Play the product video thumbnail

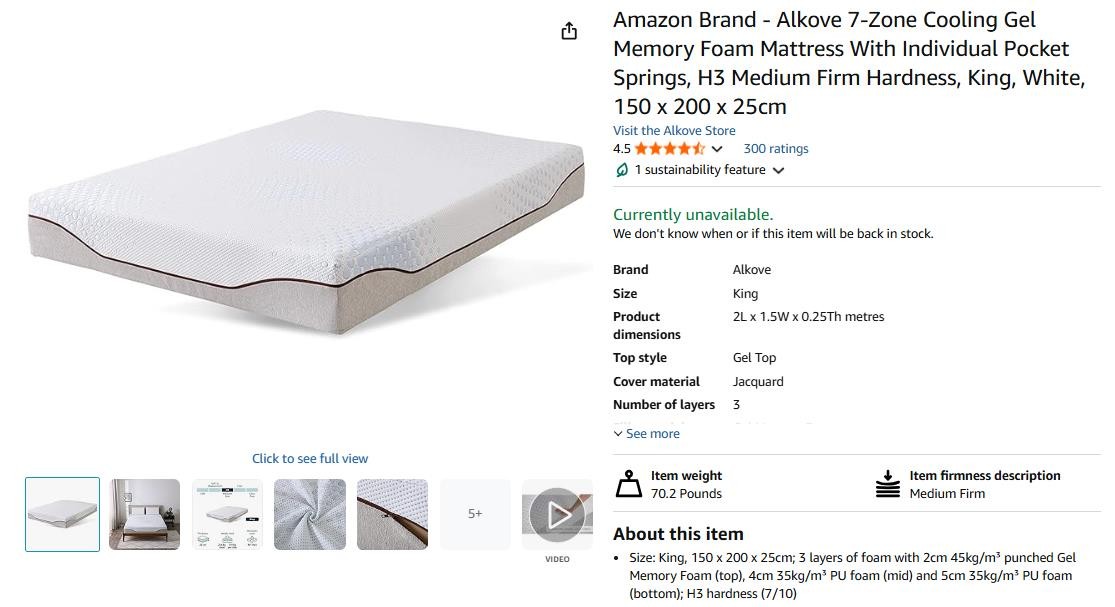[x=557, y=514]
